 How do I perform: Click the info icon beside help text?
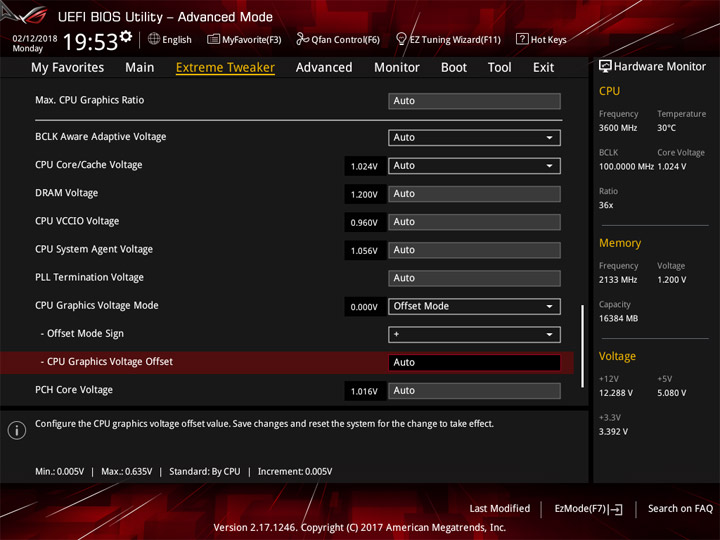pos(17,430)
